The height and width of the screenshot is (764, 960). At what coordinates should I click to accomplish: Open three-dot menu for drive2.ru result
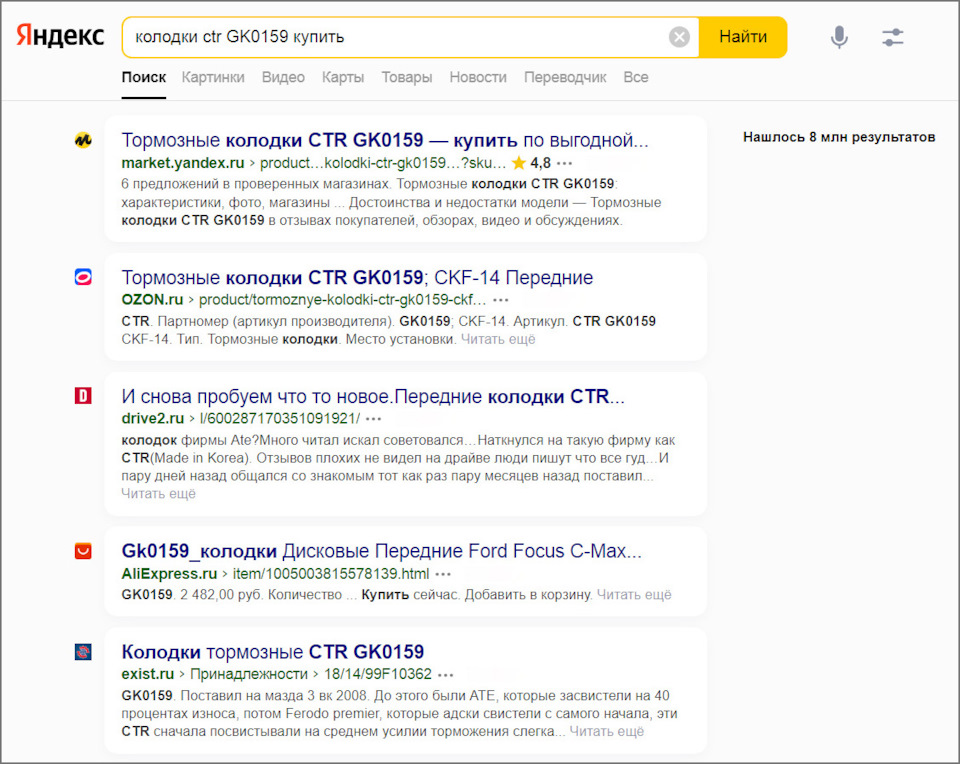pos(374,418)
